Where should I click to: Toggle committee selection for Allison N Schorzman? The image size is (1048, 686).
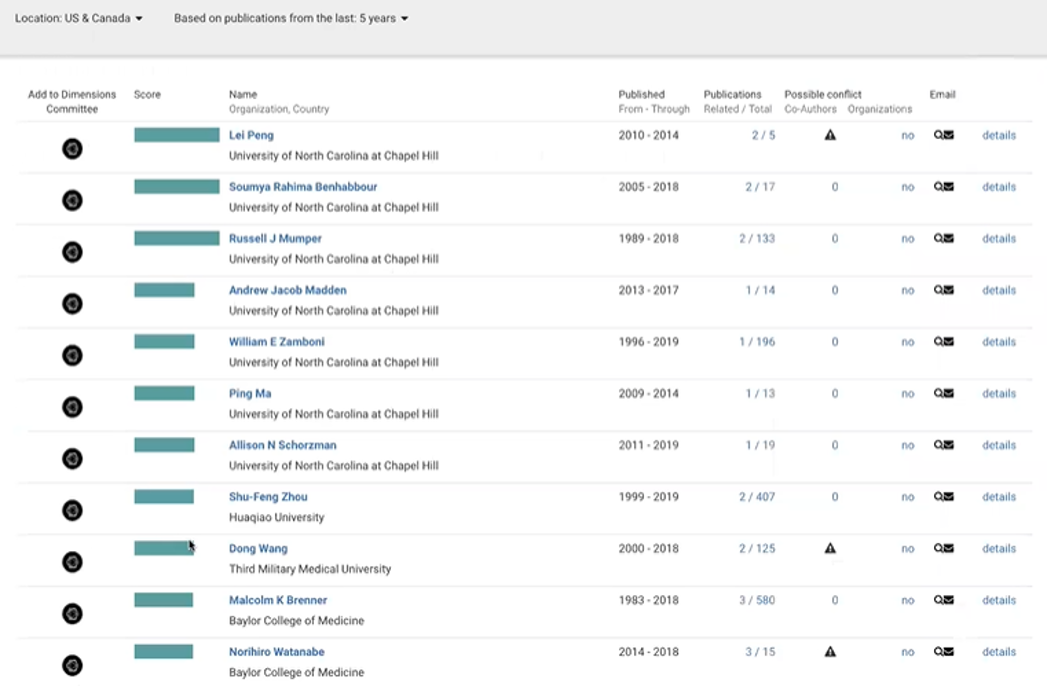(x=72, y=458)
